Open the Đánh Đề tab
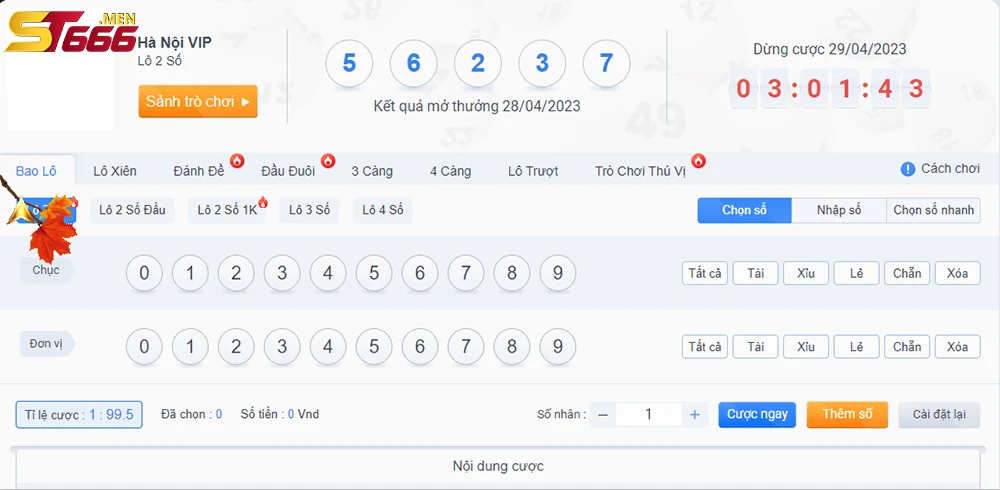The height and width of the screenshot is (490, 1000). pos(199,171)
